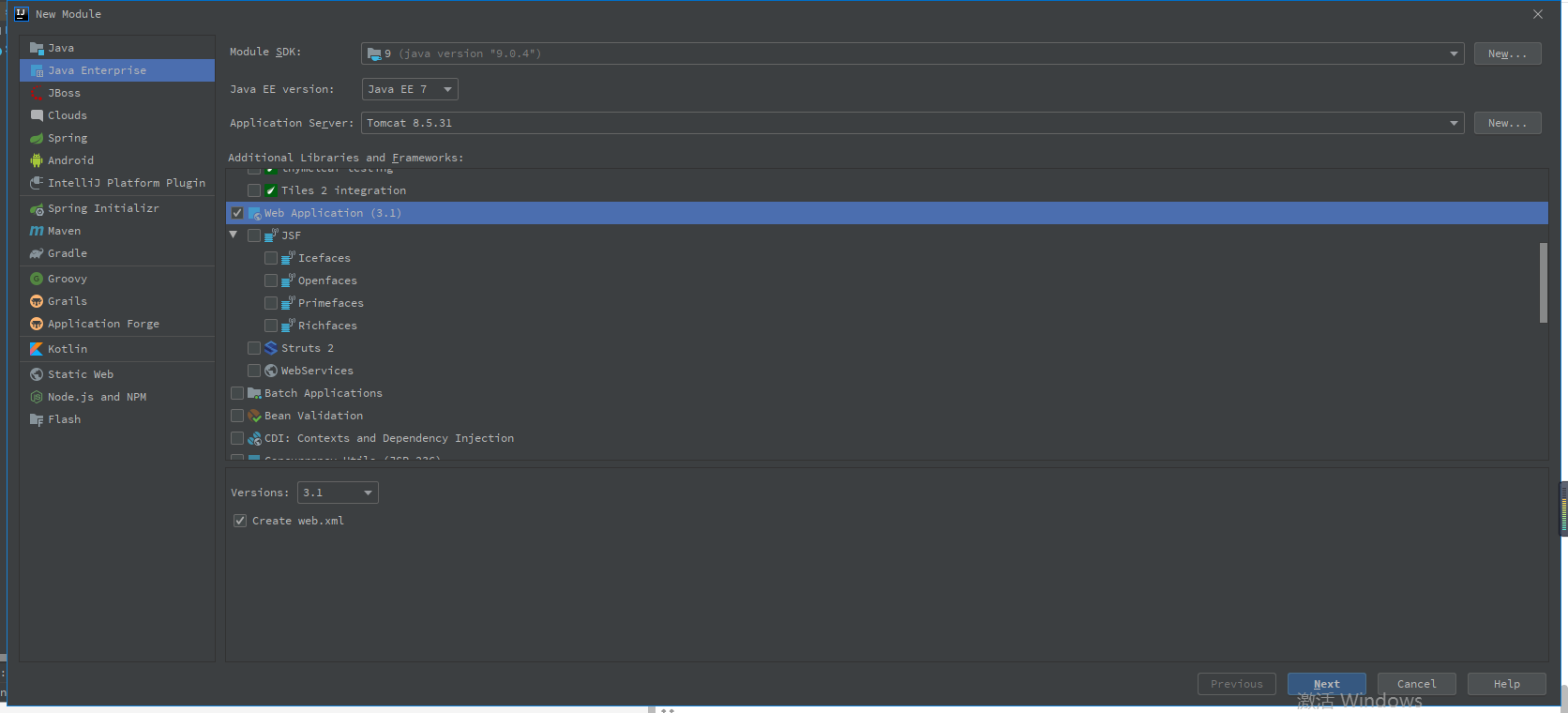Click the CDI framework icon

[x=254, y=438]
